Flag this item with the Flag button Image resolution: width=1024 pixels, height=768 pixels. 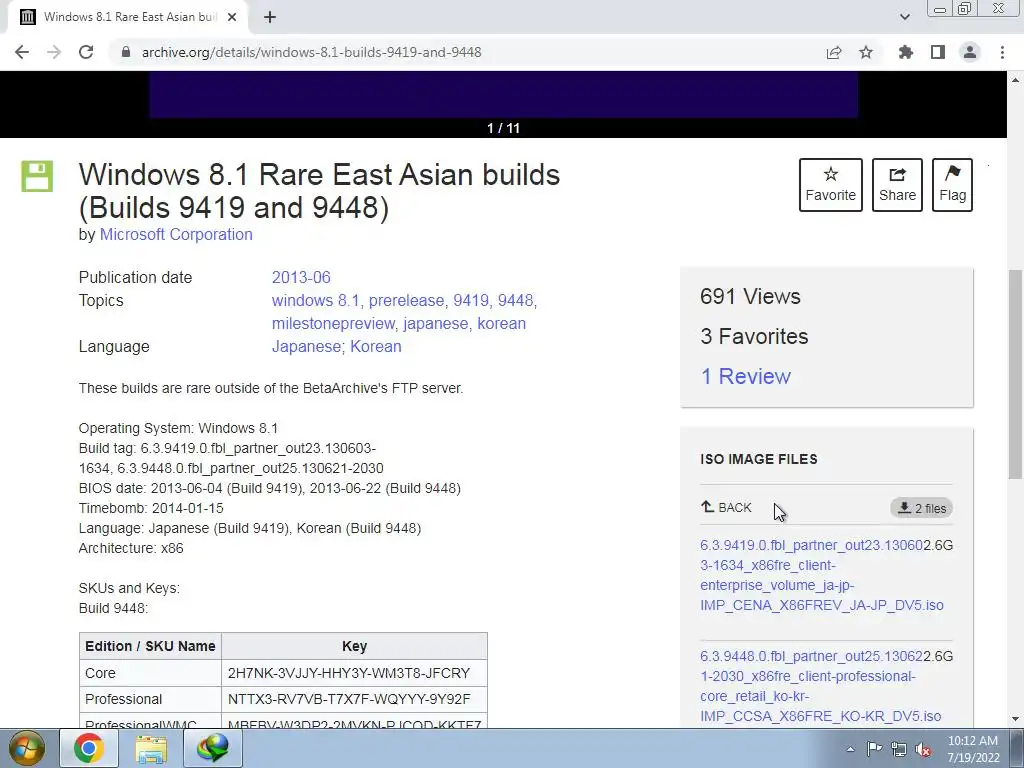pos(952,185)
